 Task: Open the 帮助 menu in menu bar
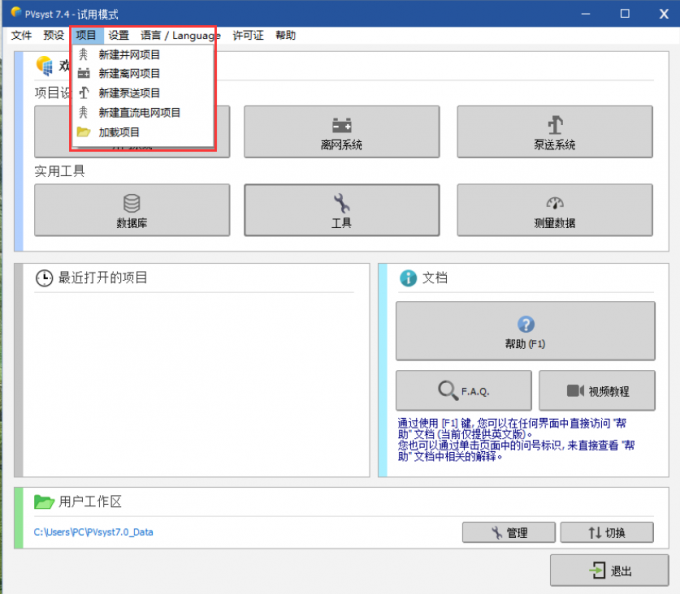pos(285,35)
